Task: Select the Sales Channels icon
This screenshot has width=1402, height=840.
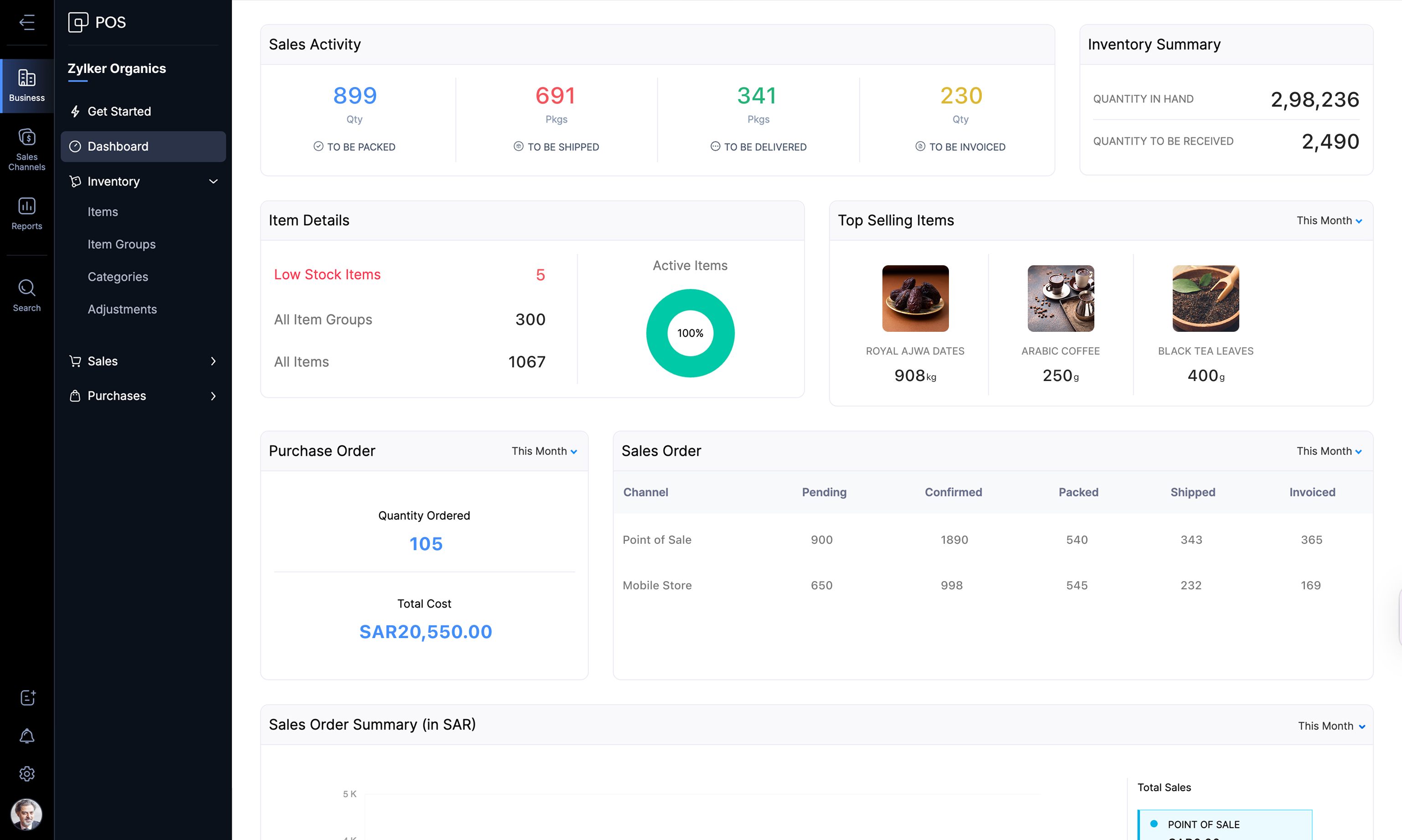Action: [x=26, y=149]
